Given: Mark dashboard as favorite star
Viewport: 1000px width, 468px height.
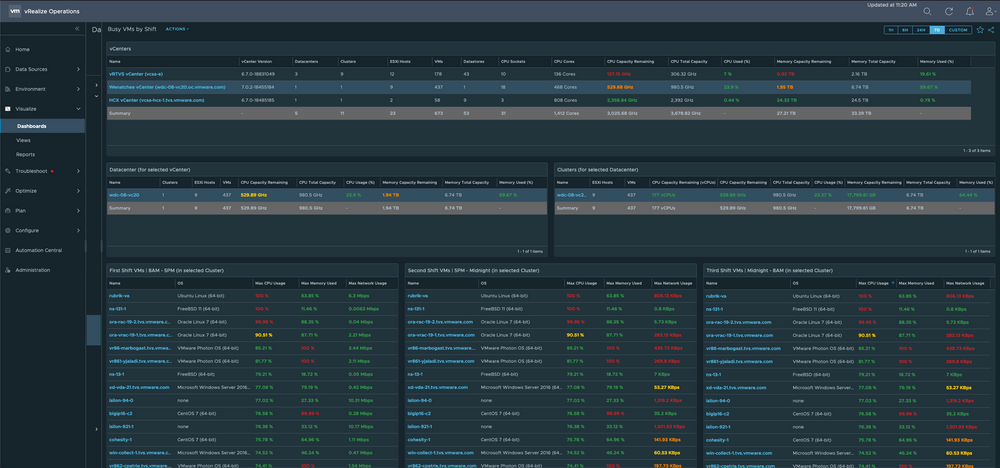Looking at the screenshot, I should [980, 30].
